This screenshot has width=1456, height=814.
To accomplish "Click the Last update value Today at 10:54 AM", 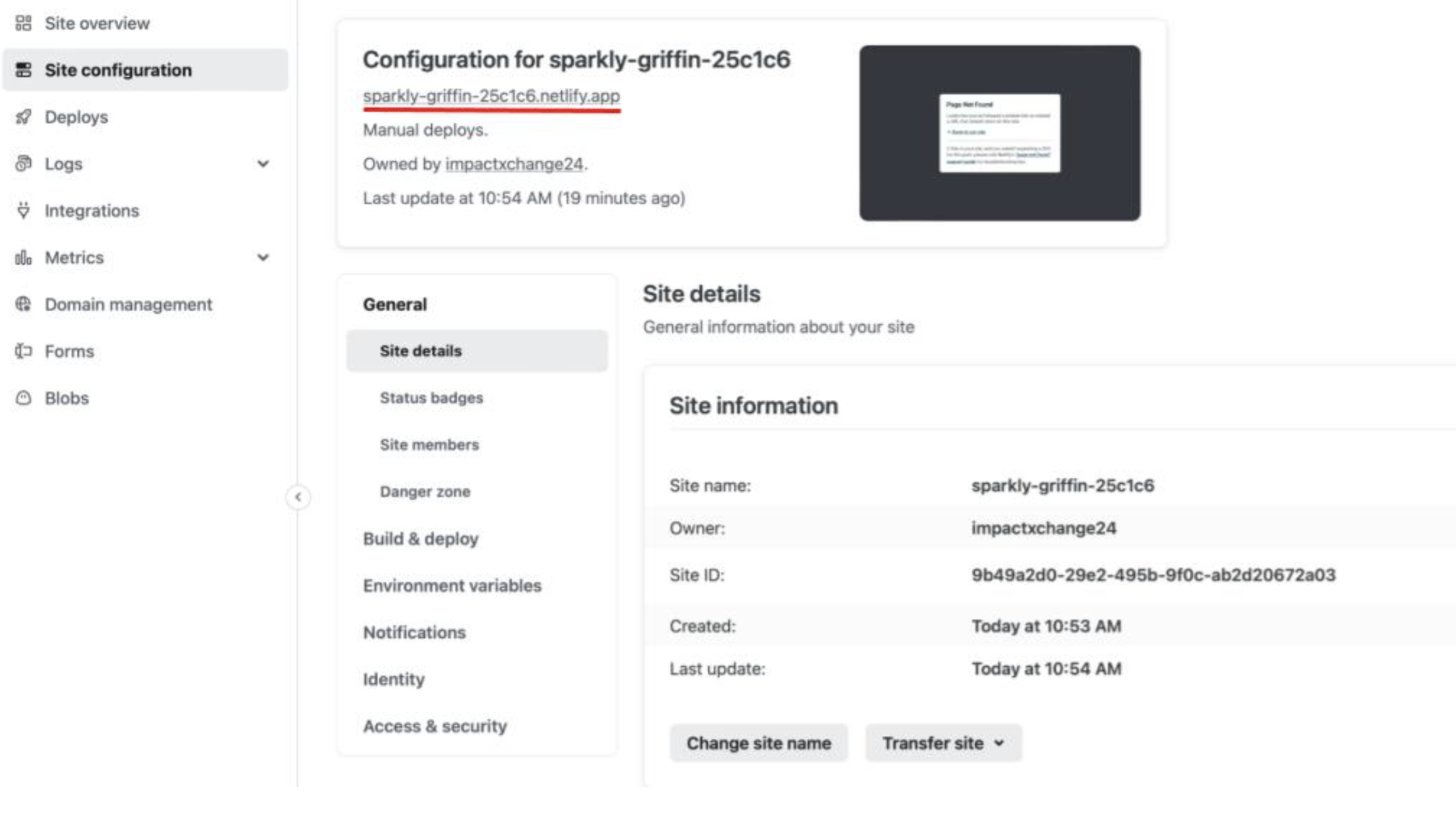I will [x=1046, y=669].
